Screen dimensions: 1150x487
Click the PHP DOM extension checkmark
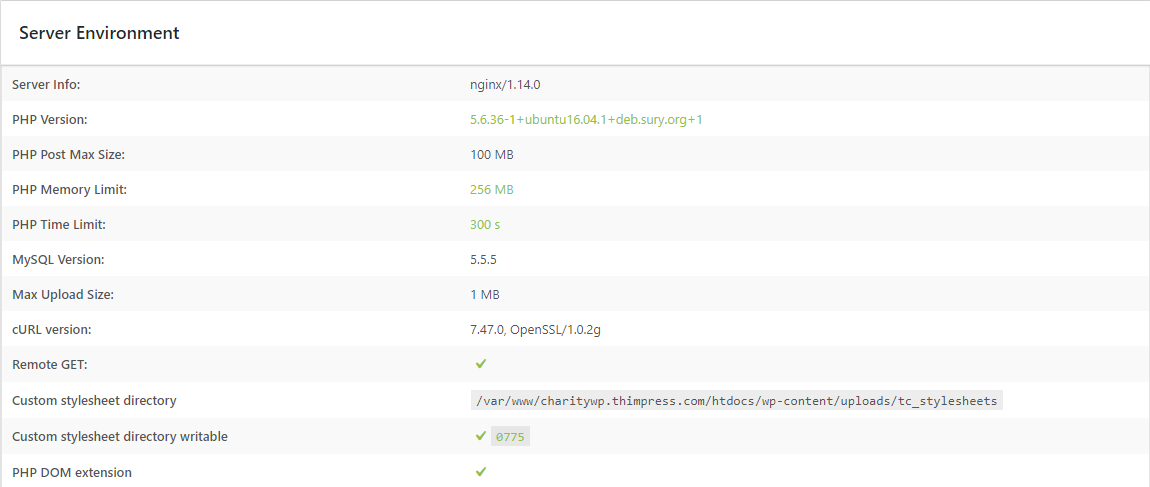point(480,472)
